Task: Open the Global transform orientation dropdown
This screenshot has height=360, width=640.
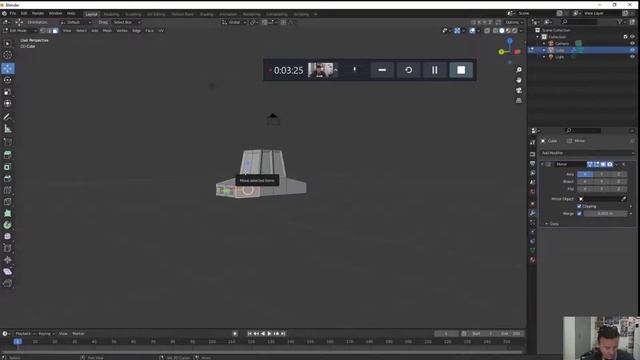Action: 234,22
